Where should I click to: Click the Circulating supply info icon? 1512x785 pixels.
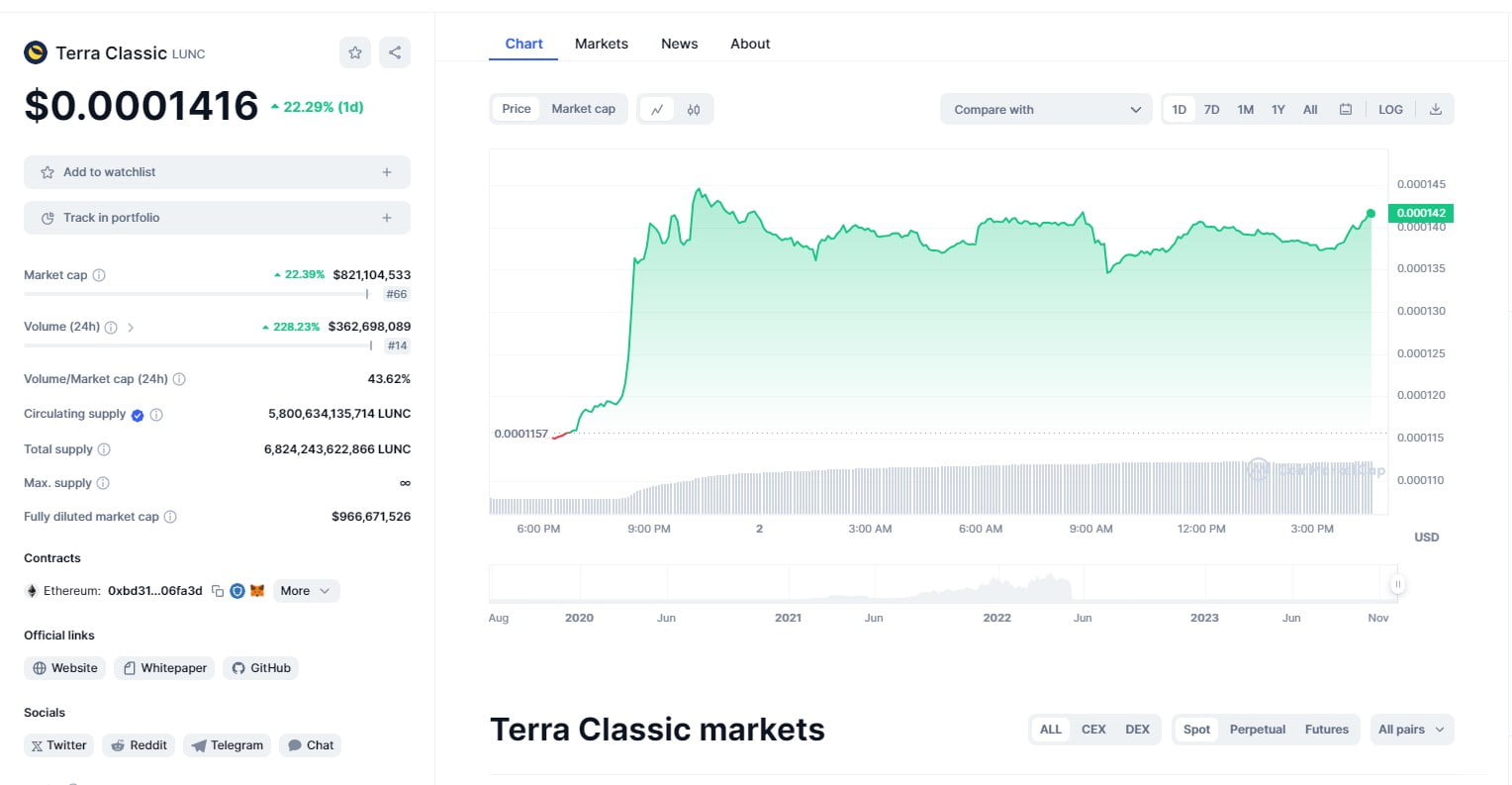point(156,415)
